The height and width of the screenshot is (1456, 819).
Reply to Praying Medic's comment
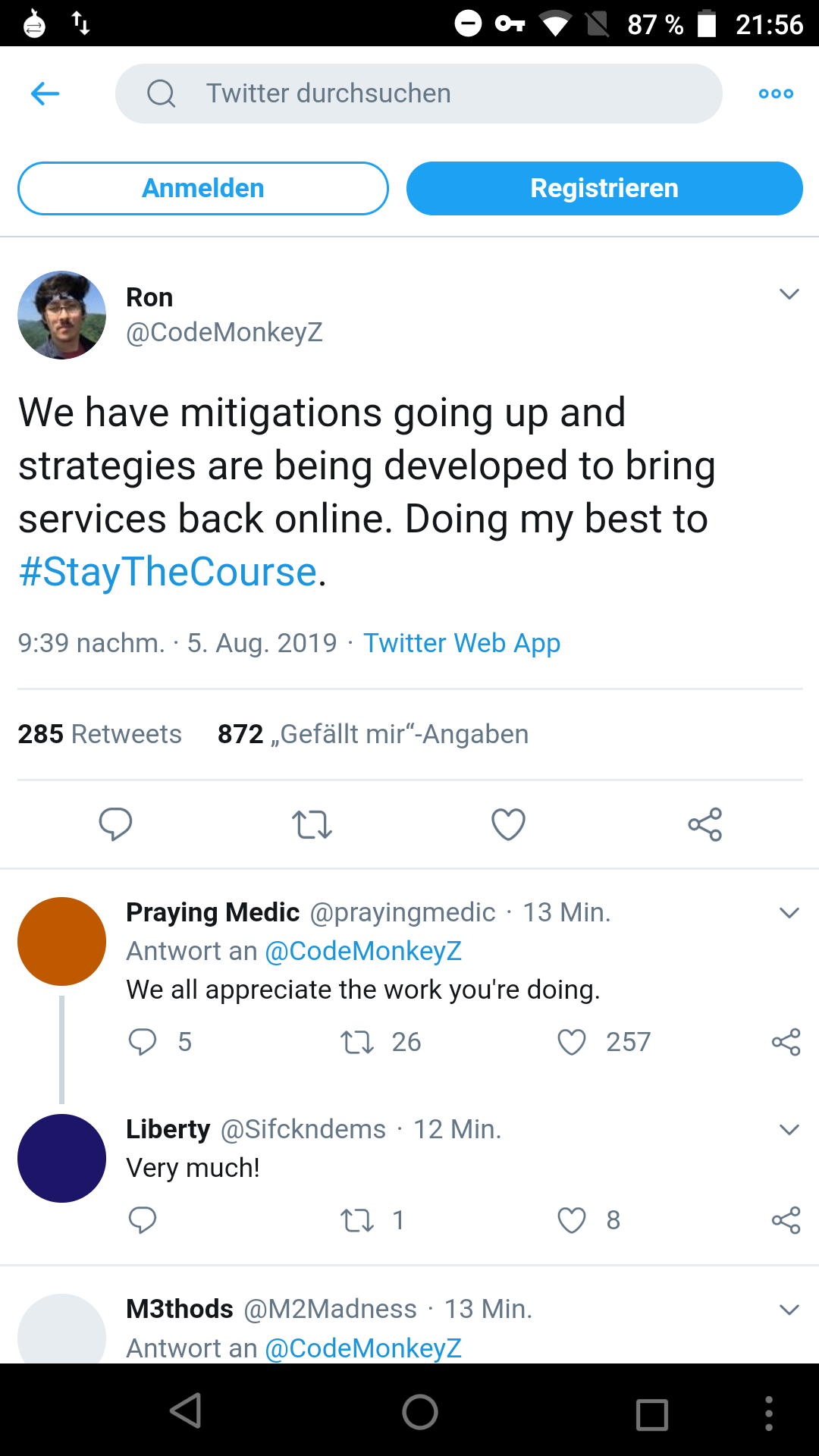143,1042
